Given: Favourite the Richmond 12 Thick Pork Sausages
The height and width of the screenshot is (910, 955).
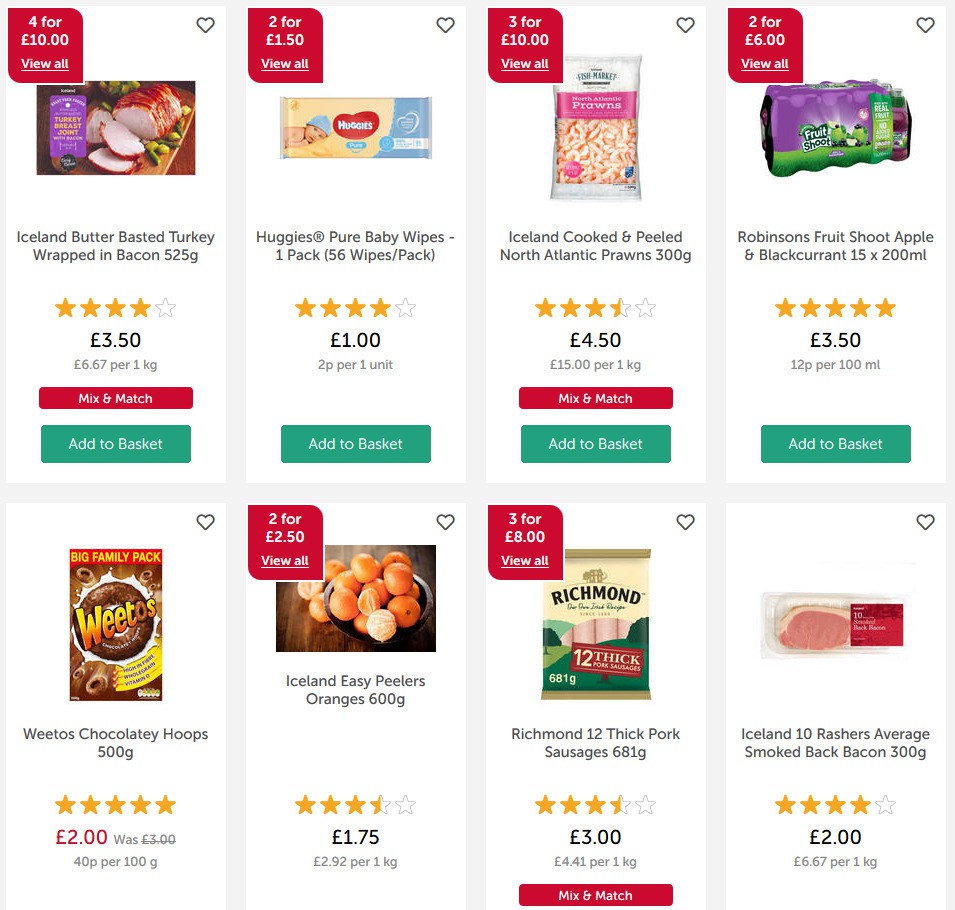Looking at the screenshot, I should click(x=685, y=522).
